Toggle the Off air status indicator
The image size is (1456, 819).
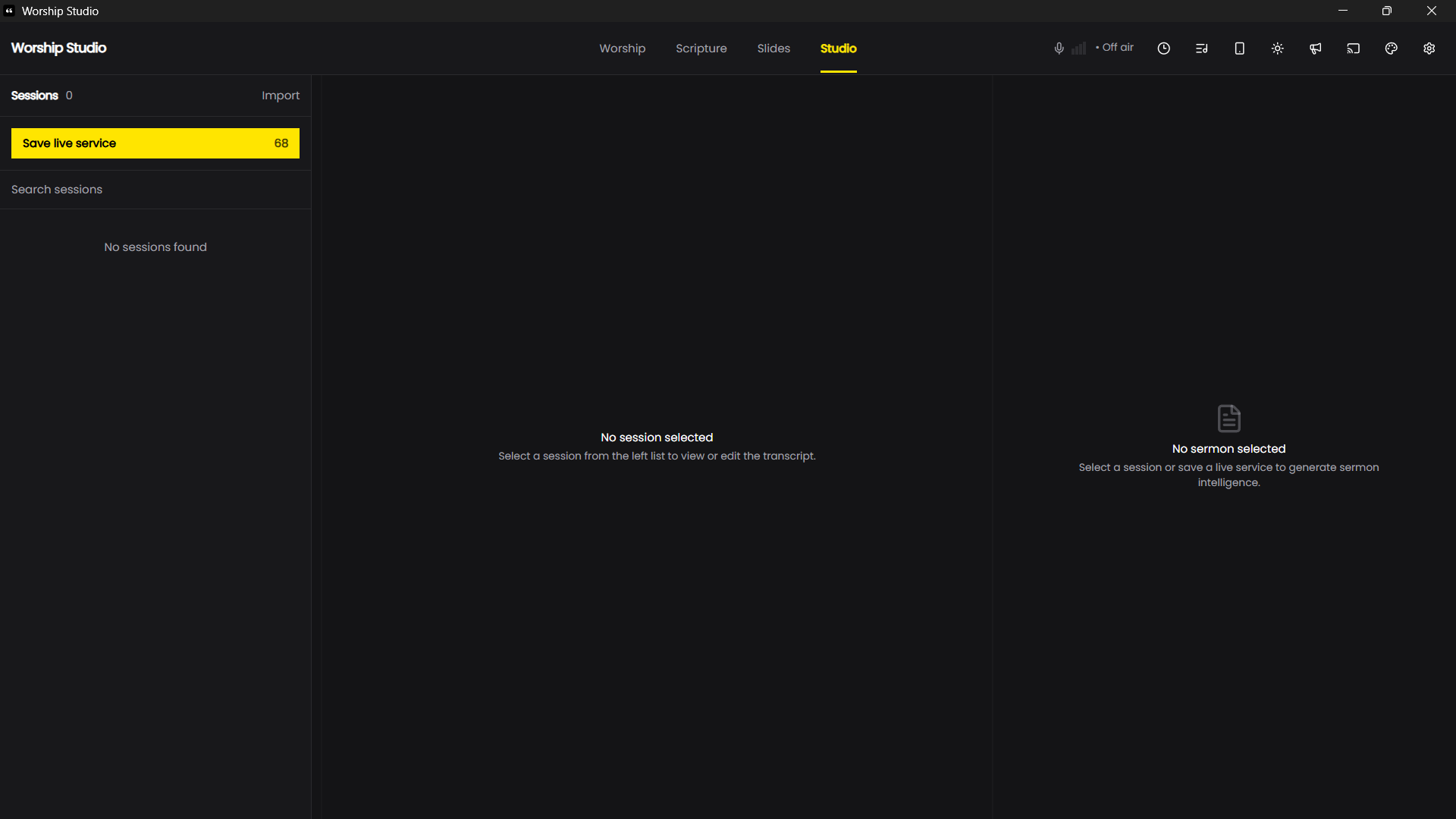pyautogui.click(x=1115, y=47)
